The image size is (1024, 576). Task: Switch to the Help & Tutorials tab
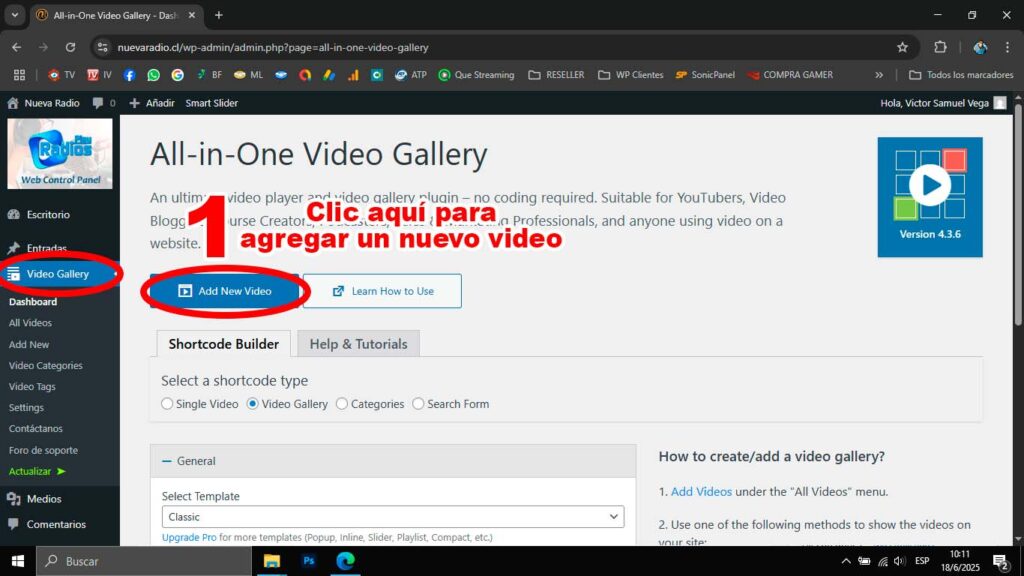[x=359, y=344]
